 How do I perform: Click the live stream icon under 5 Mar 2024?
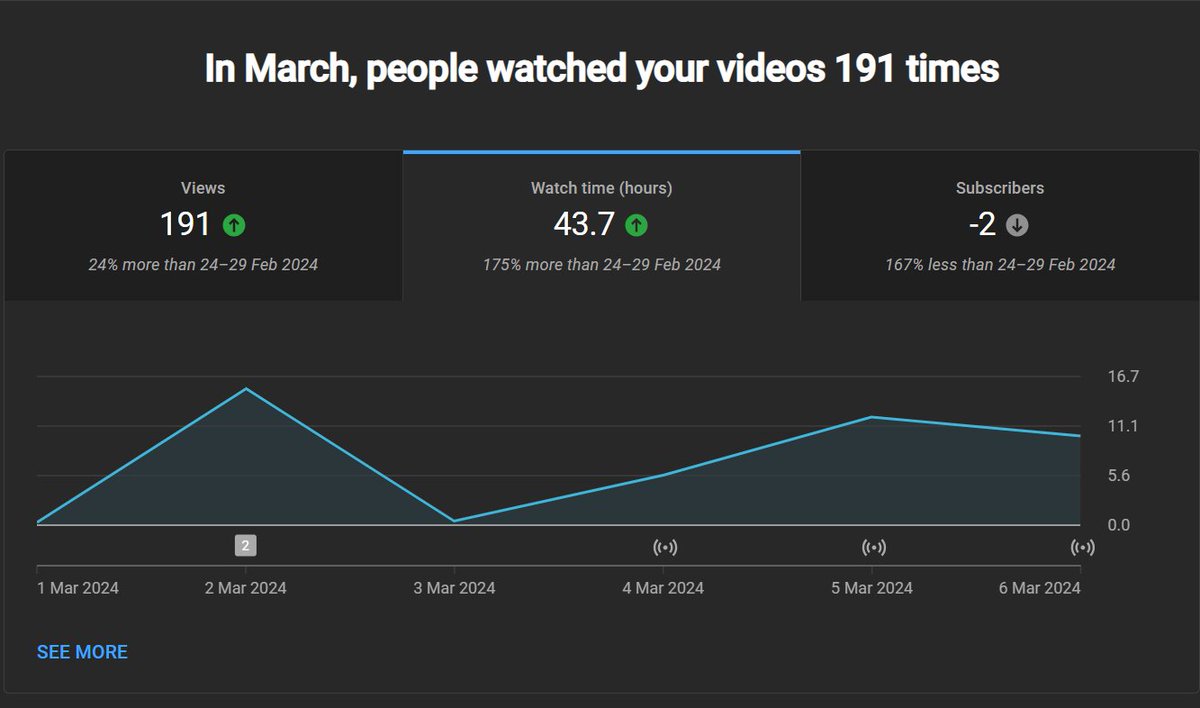pos(875,546)
